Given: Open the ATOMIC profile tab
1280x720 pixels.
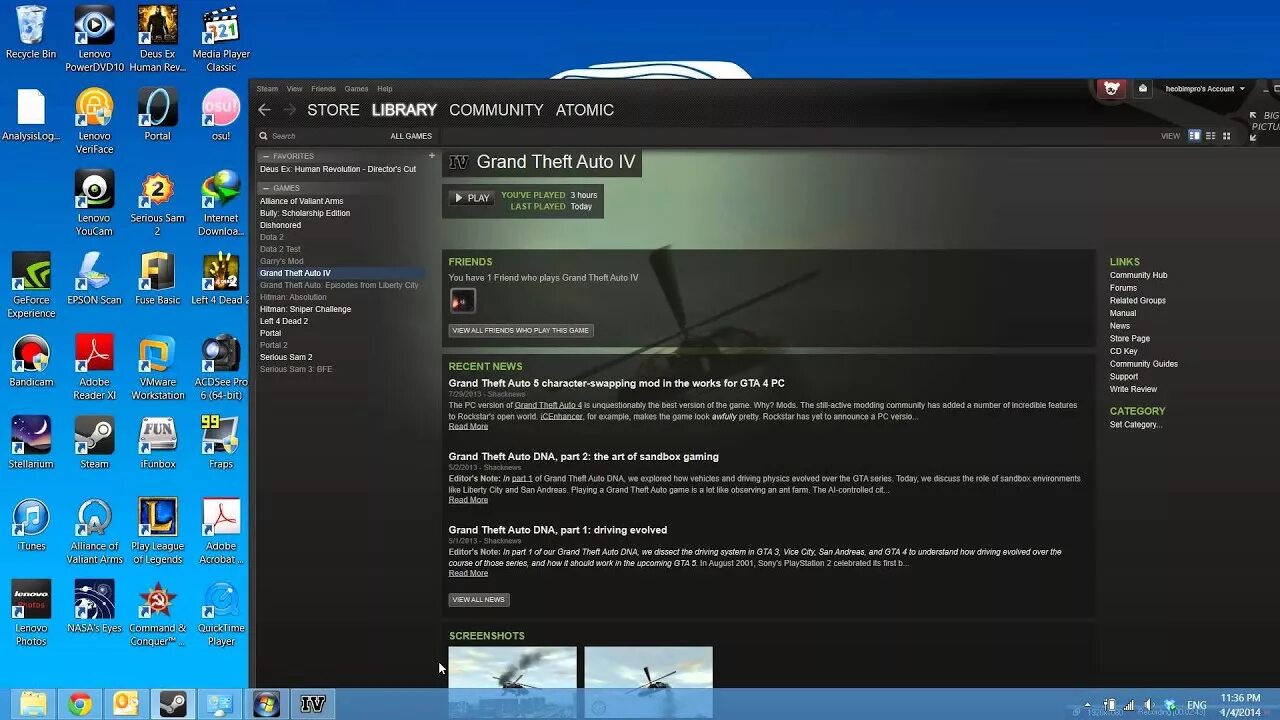Looking at the screenshot, I should [585, 110].
